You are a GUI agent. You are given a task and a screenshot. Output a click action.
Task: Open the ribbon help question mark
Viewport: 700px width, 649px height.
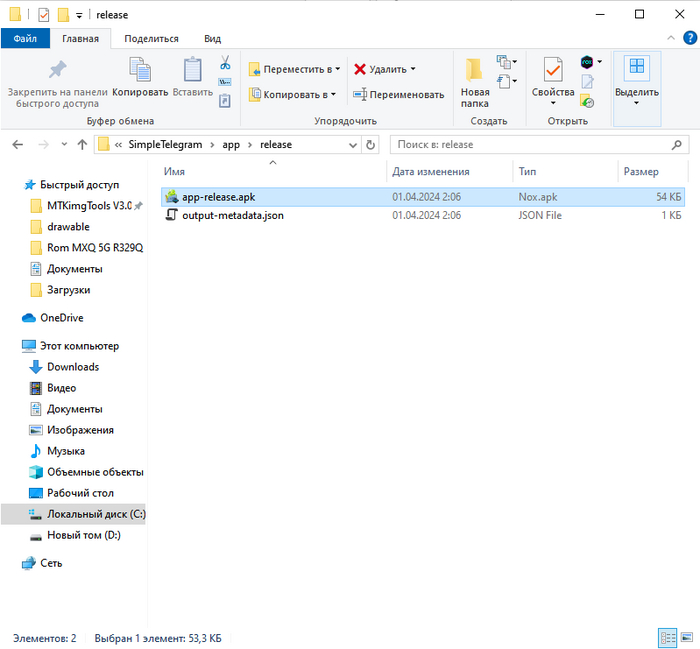[687, 39]
